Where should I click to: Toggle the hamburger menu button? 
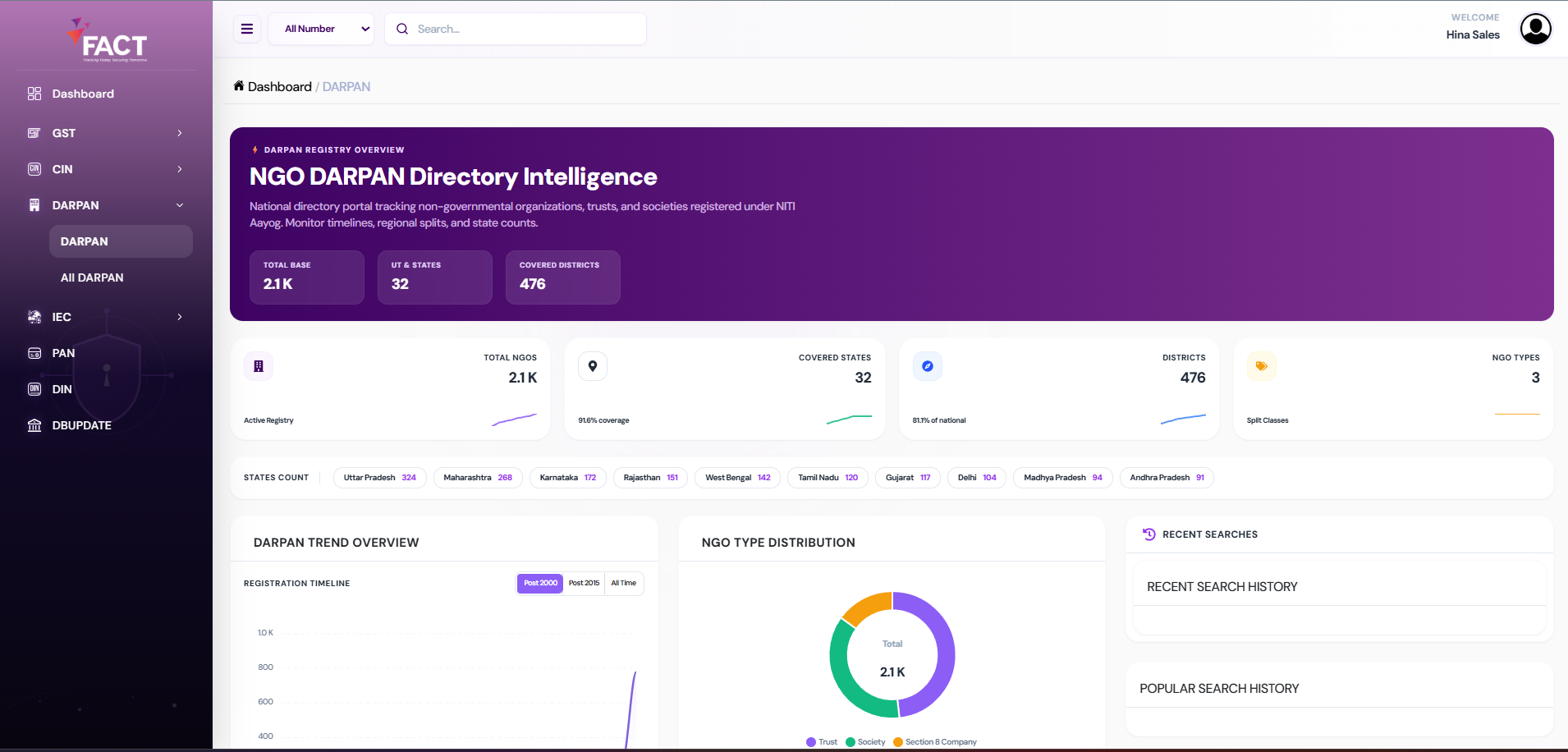tap(247, 29)
